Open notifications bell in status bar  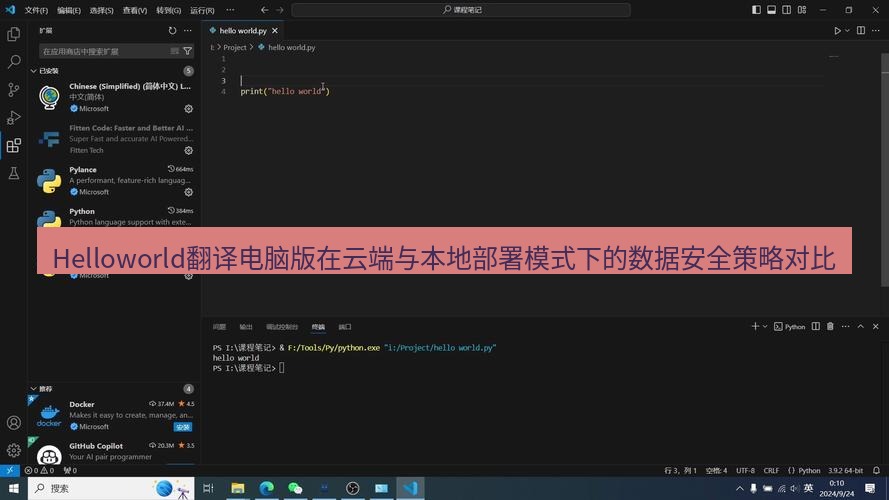coord(876,471)
